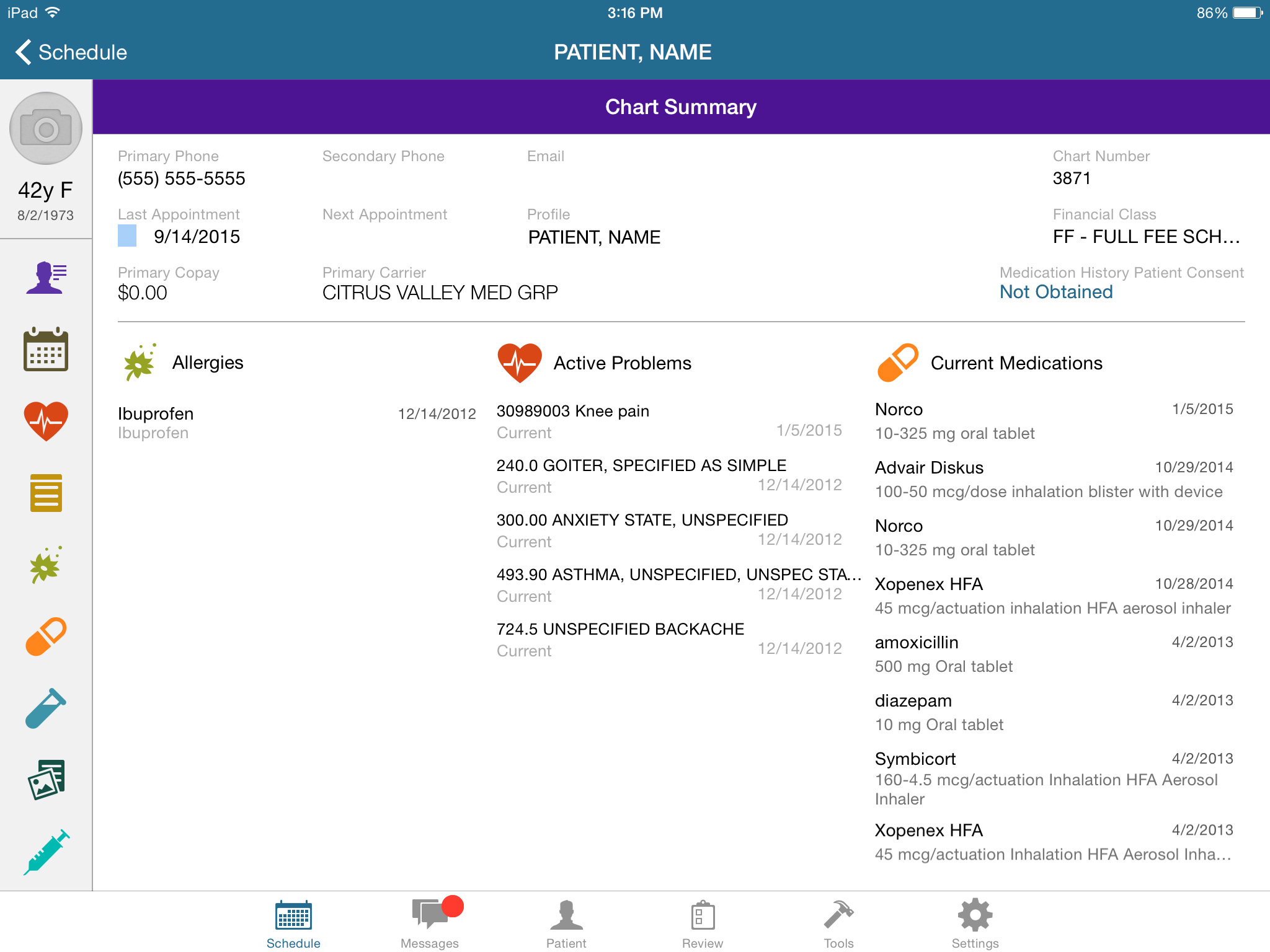Open the appointments calendar sidebar icon
The height and width of the screenshot is (952, 1270).
point(46,350)
